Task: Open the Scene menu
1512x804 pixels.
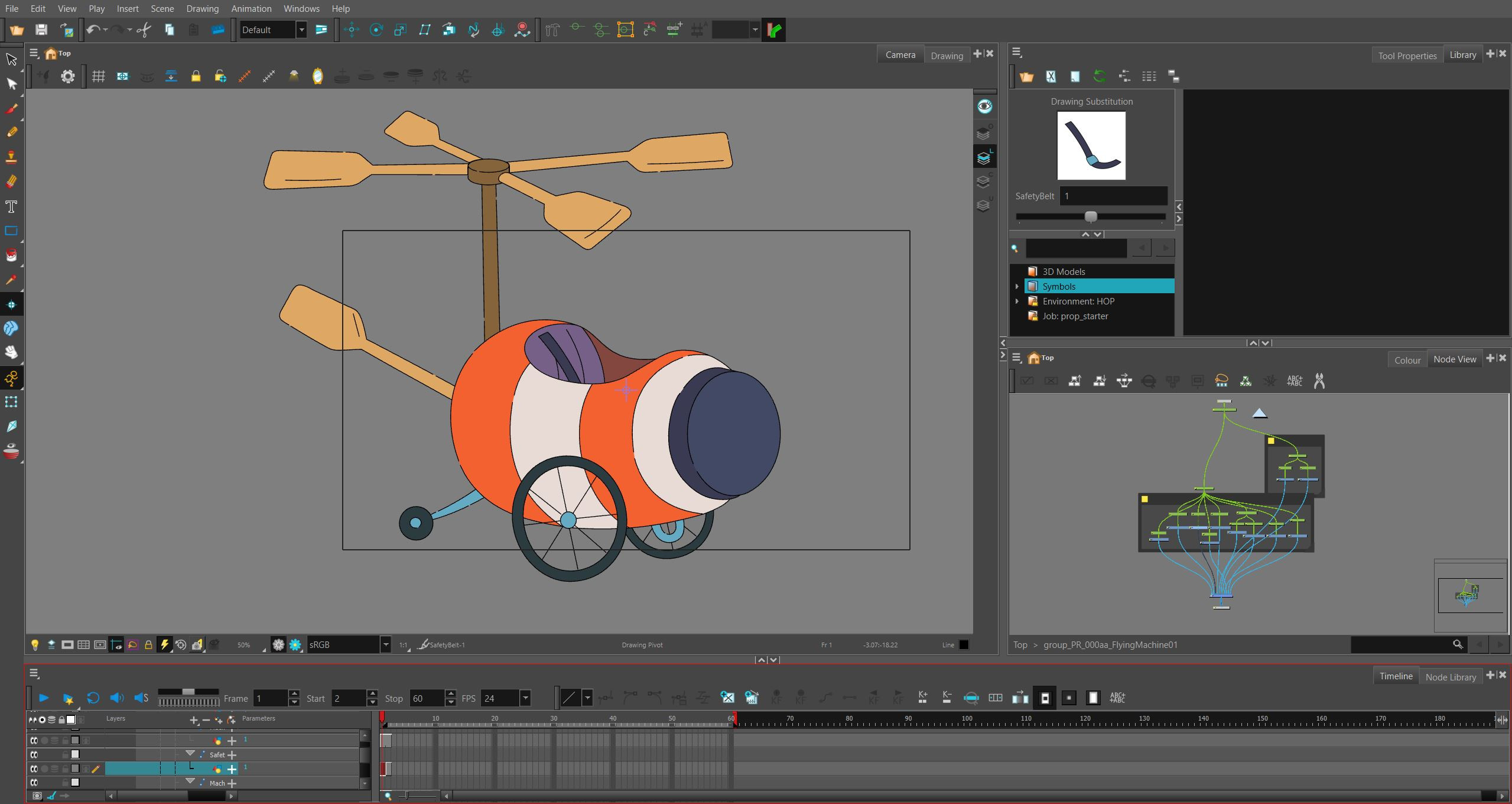Action: [x=162, y=9]
